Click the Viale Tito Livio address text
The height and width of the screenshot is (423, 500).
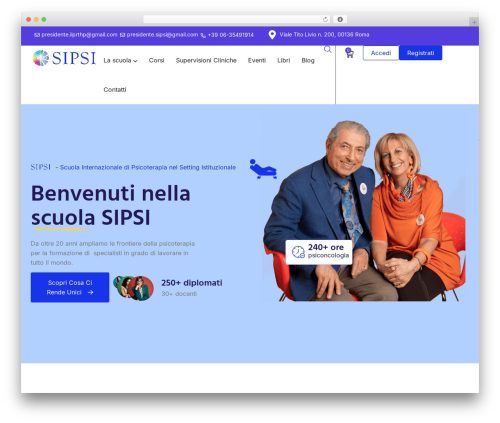[324, 34]
